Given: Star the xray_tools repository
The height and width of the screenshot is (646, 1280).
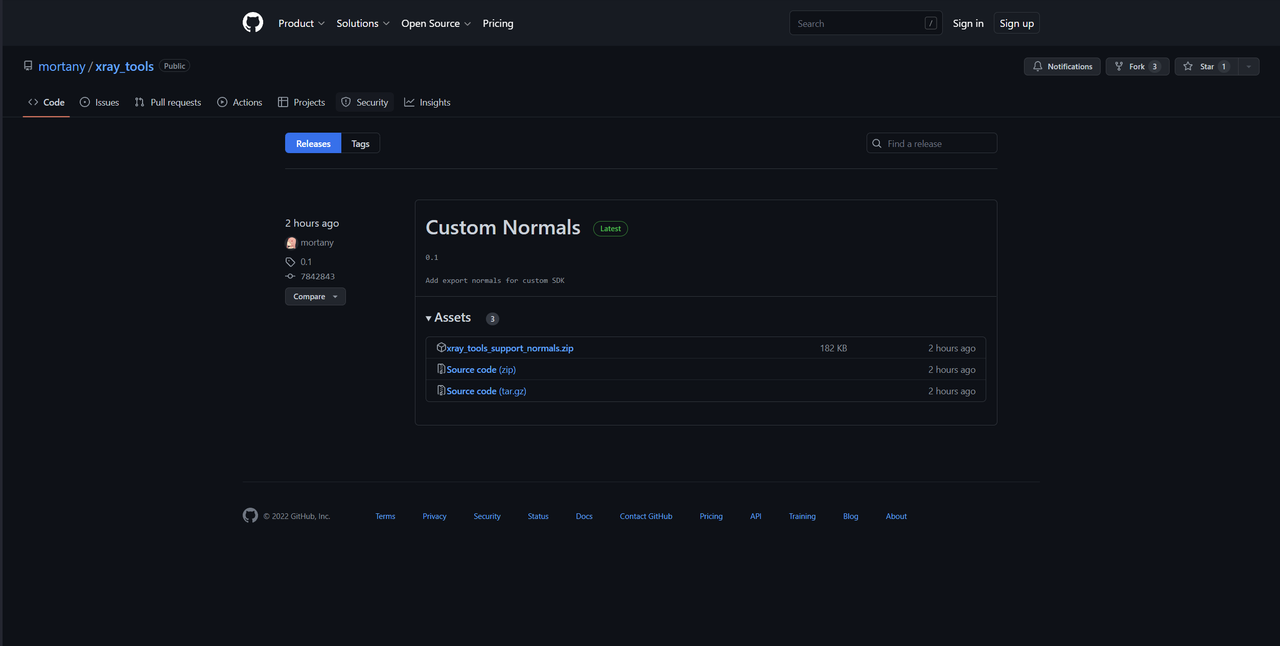Looking at the screenshot, I should [x=1206, y=66].
